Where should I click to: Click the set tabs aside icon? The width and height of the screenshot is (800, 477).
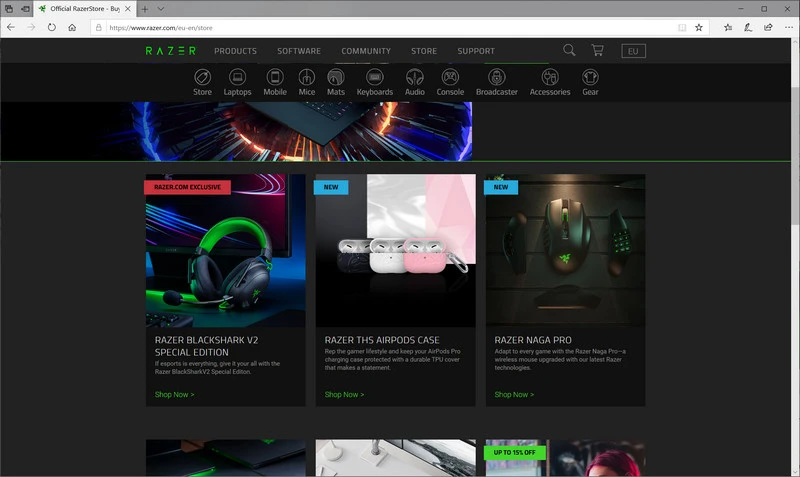tap(25, 9)
